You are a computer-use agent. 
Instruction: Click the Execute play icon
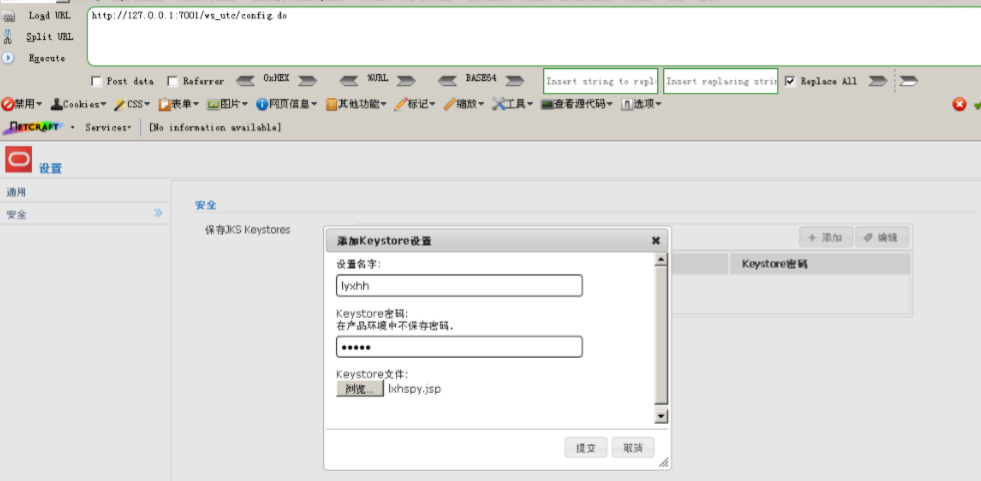coord(8,58)
